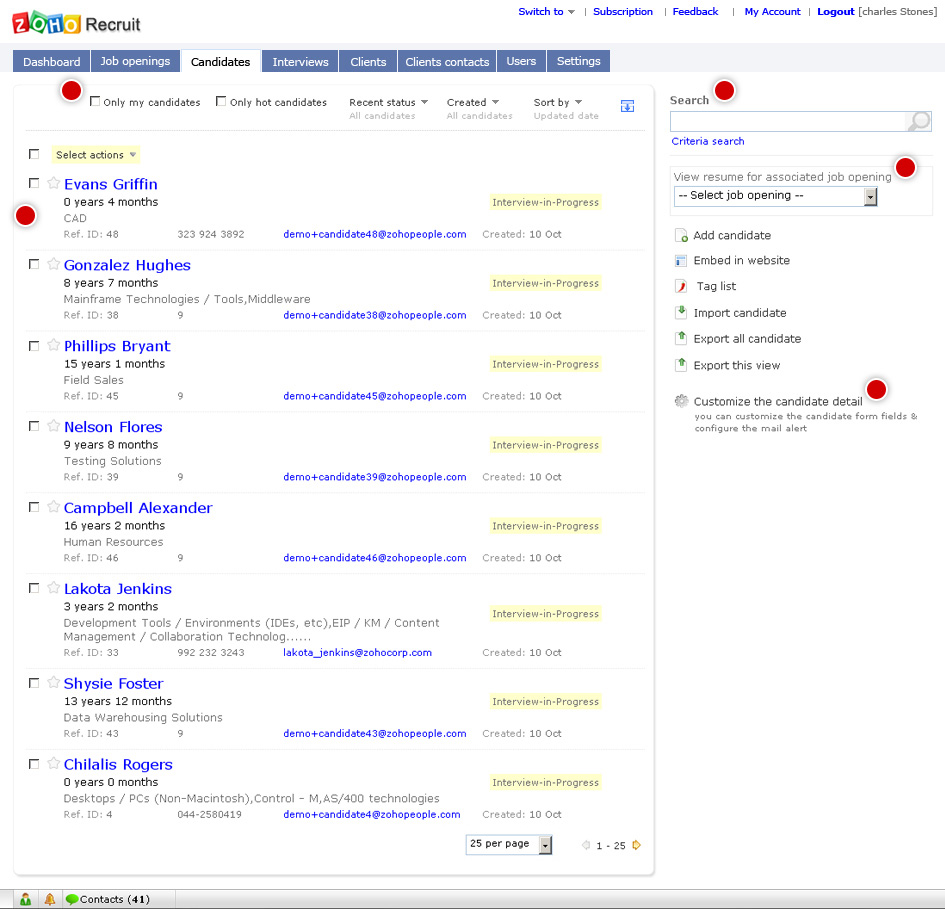Open lakota_jenkins@zohocorp.com email link

357,652
